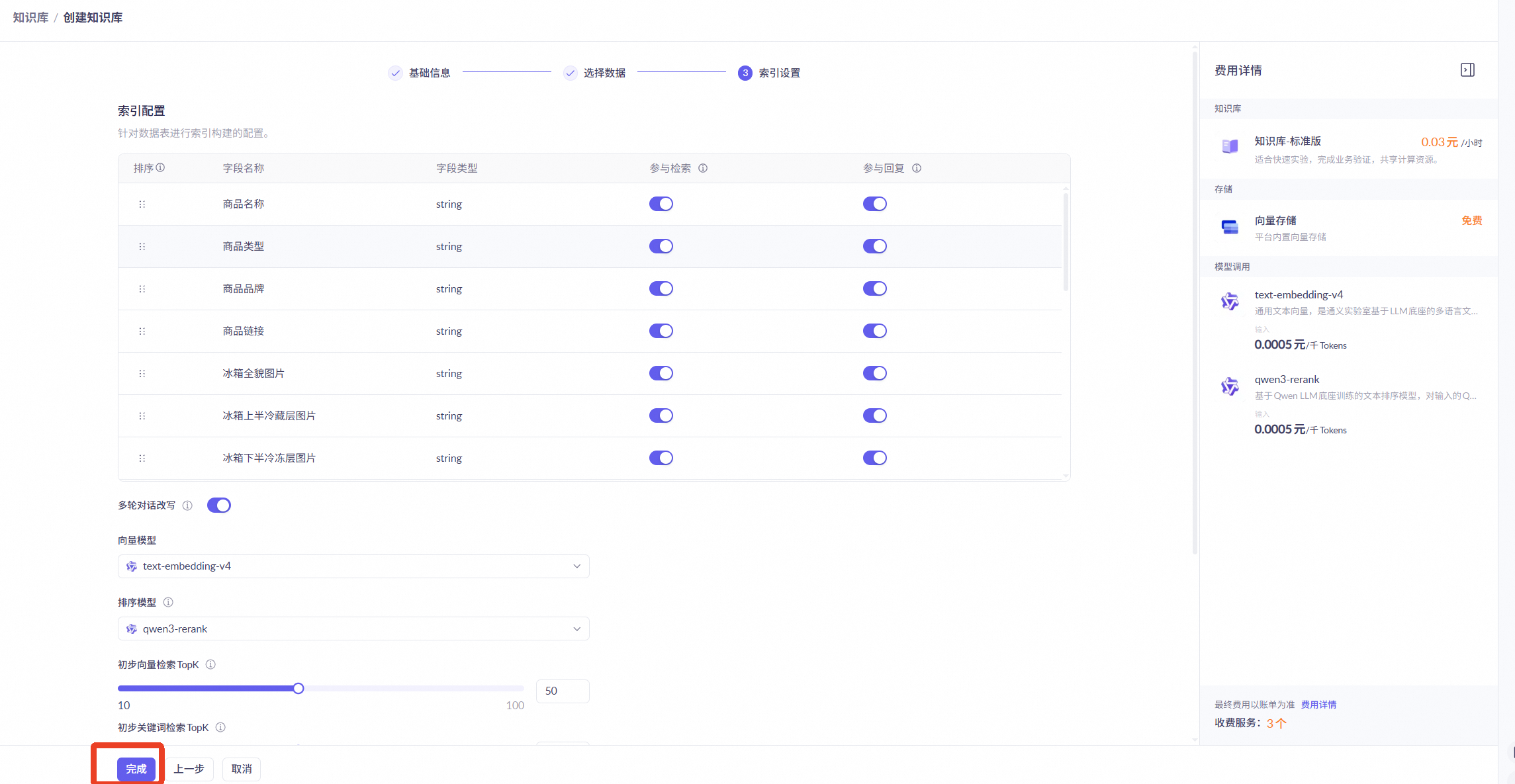1515x784 pixels.
Task: Open 费用详情 link at panel bottom
Action: tap(1318, 705)
